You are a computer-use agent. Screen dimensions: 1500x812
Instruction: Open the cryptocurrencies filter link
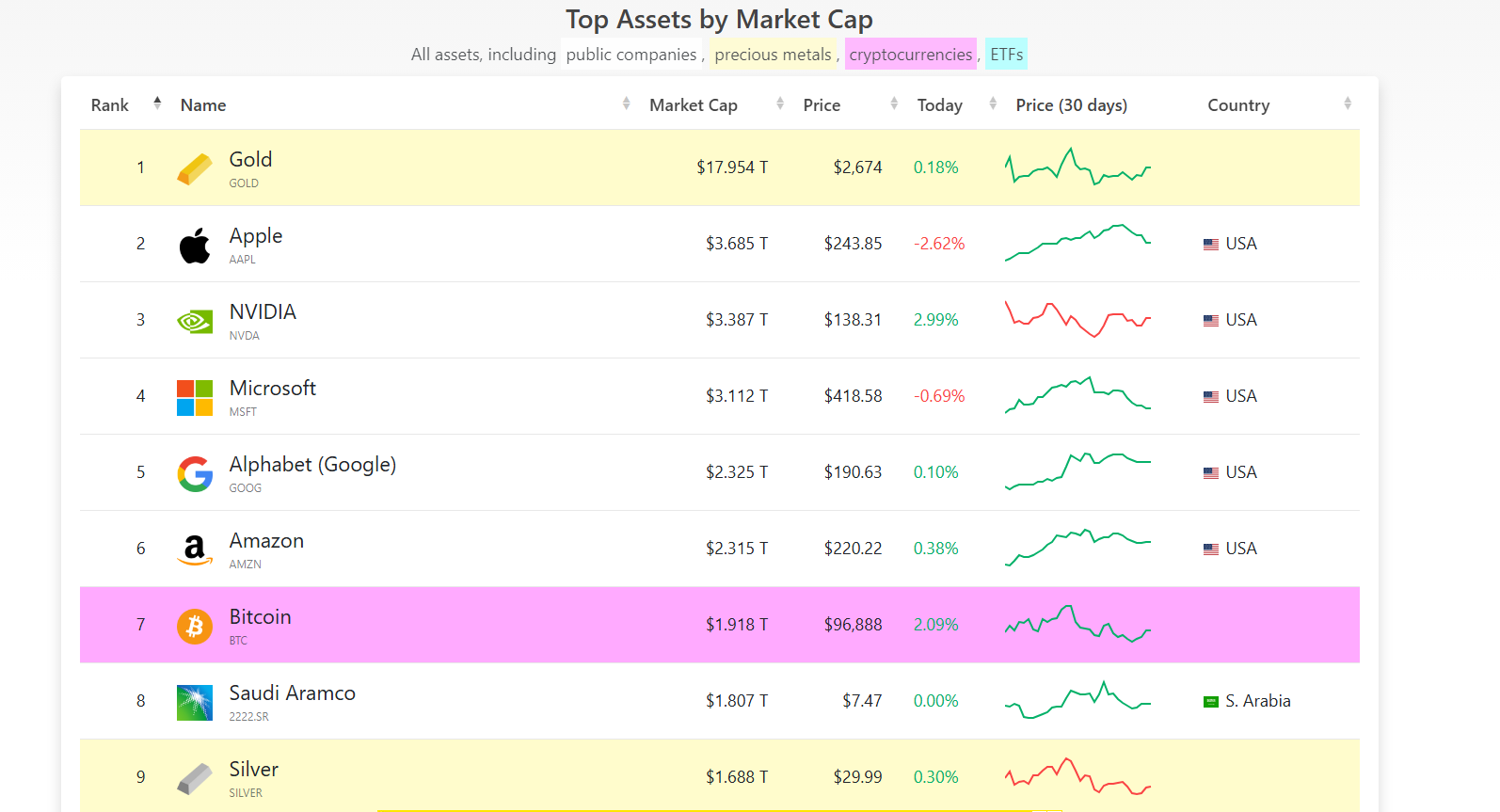911,55
